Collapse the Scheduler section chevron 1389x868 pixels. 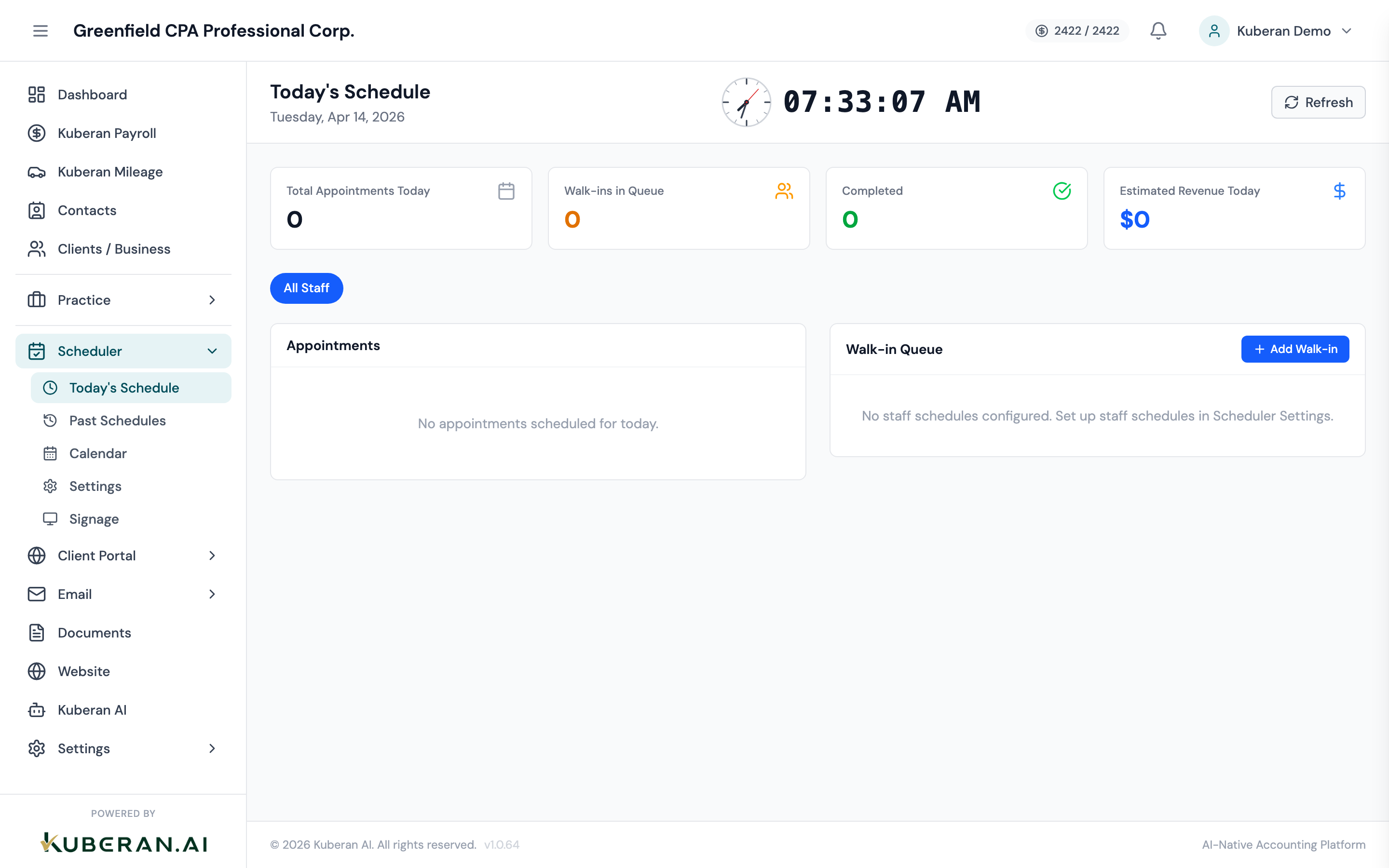click(212, 351)
